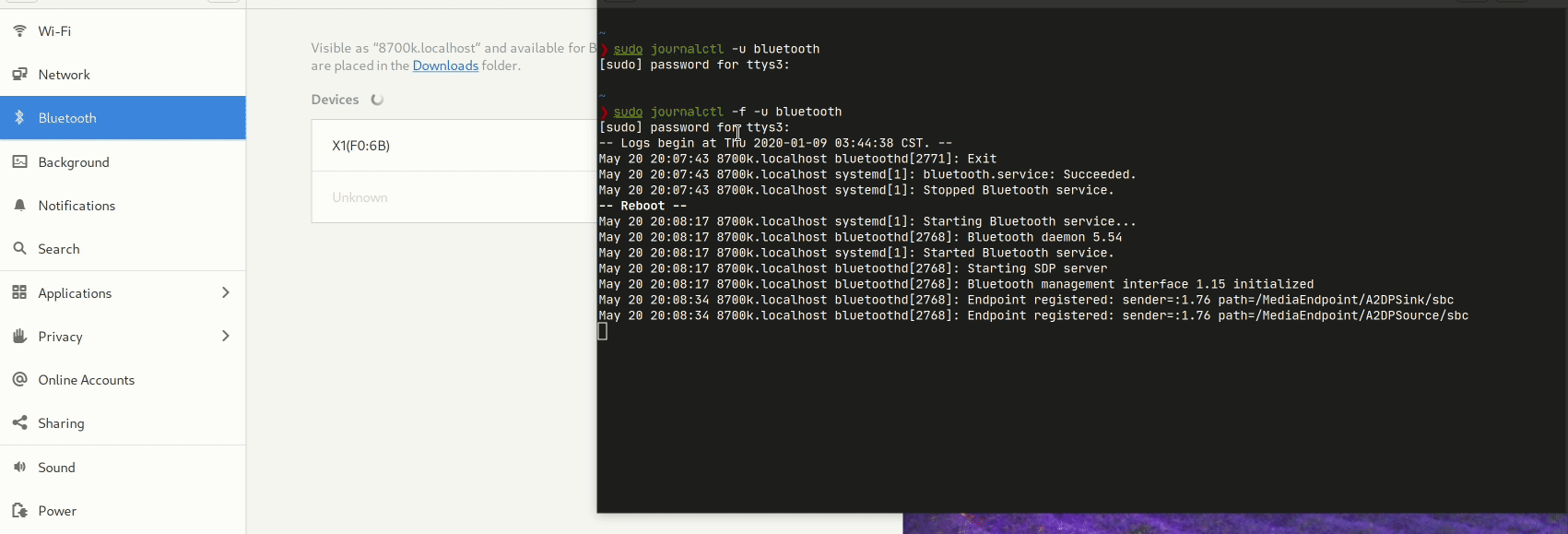Click the 'bluetoothd[2771]: Exit' log line
Image resolution: width=1568 pixels, height=534 pixels.
[x=797, y=159]
